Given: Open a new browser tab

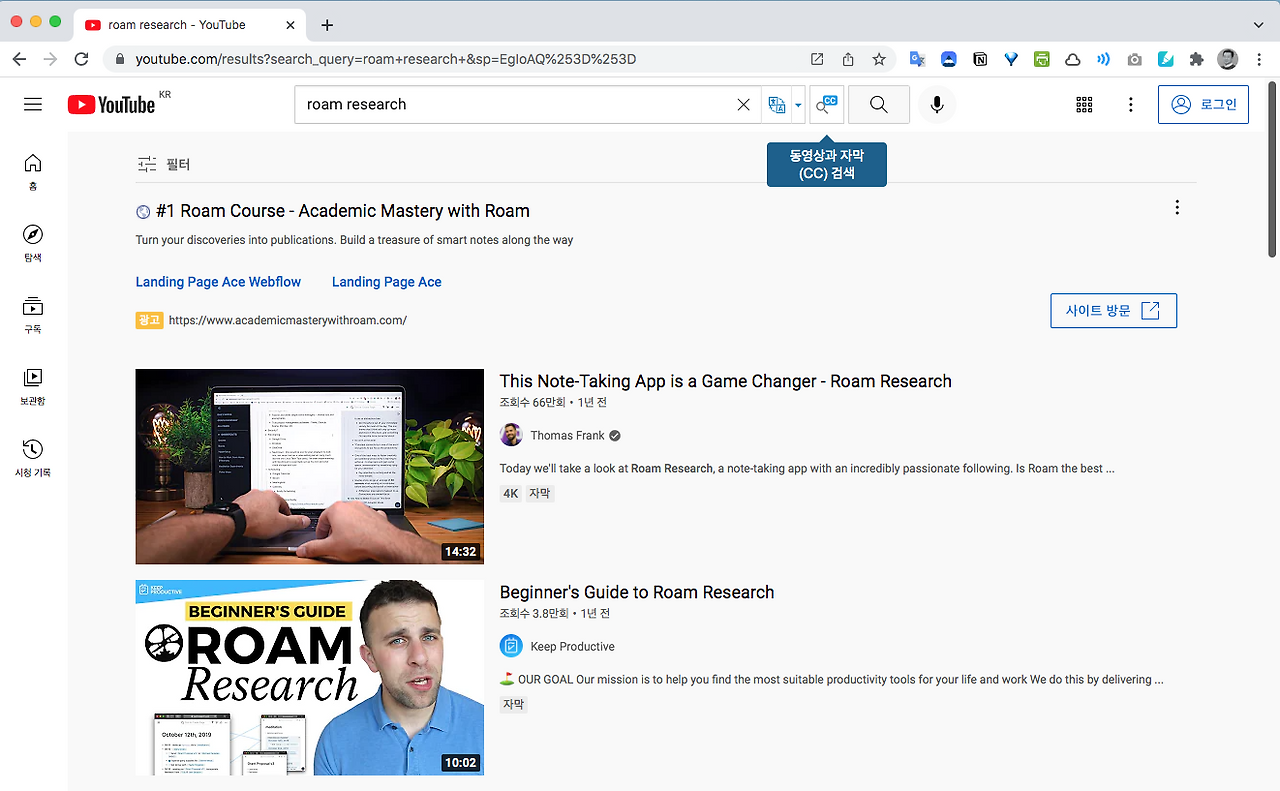Looking at the screenshot, I should click(x=327, y=25).
